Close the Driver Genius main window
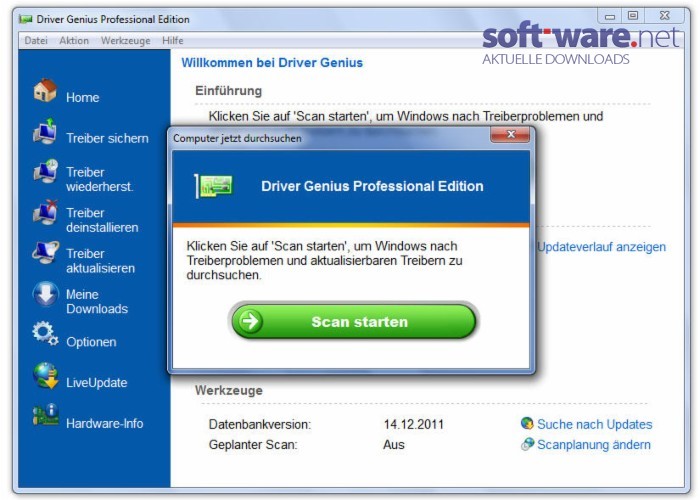 pyautogui.click(x=664, y=16)
